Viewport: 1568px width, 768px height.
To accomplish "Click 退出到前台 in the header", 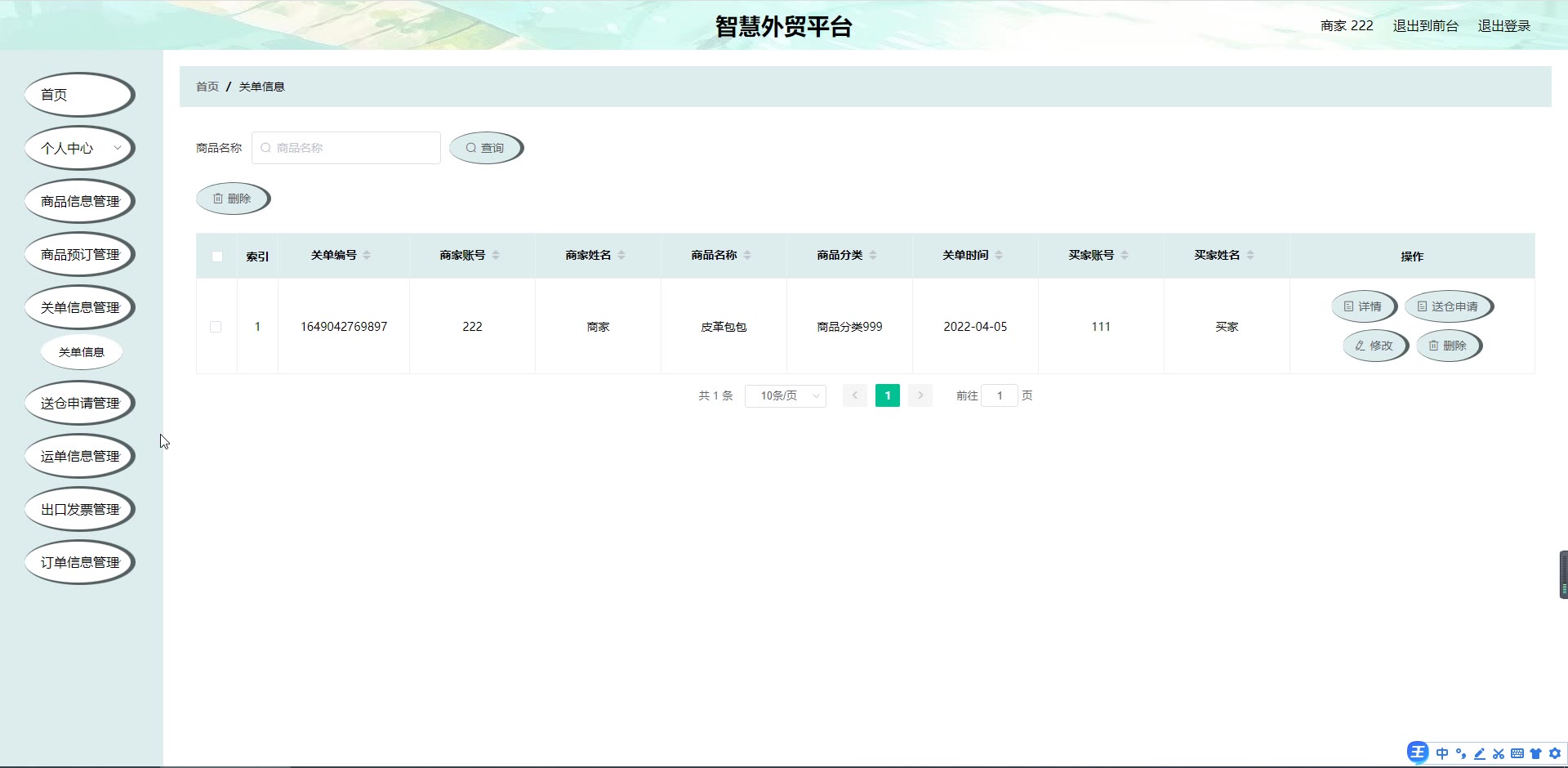I will tap(1426, 25).
